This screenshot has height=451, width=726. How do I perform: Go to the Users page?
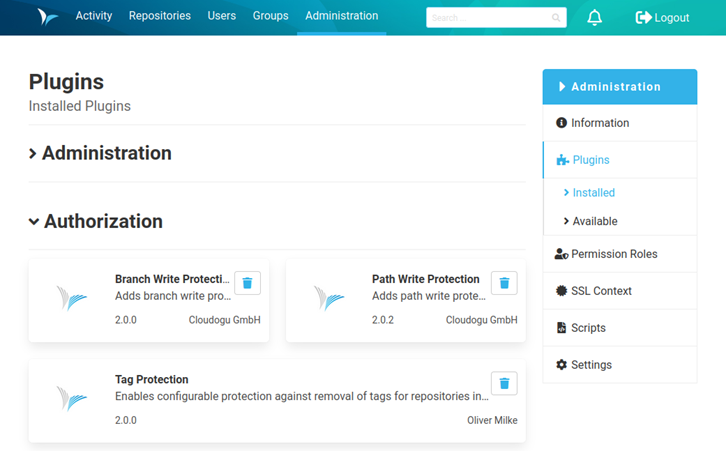[222, 16]
